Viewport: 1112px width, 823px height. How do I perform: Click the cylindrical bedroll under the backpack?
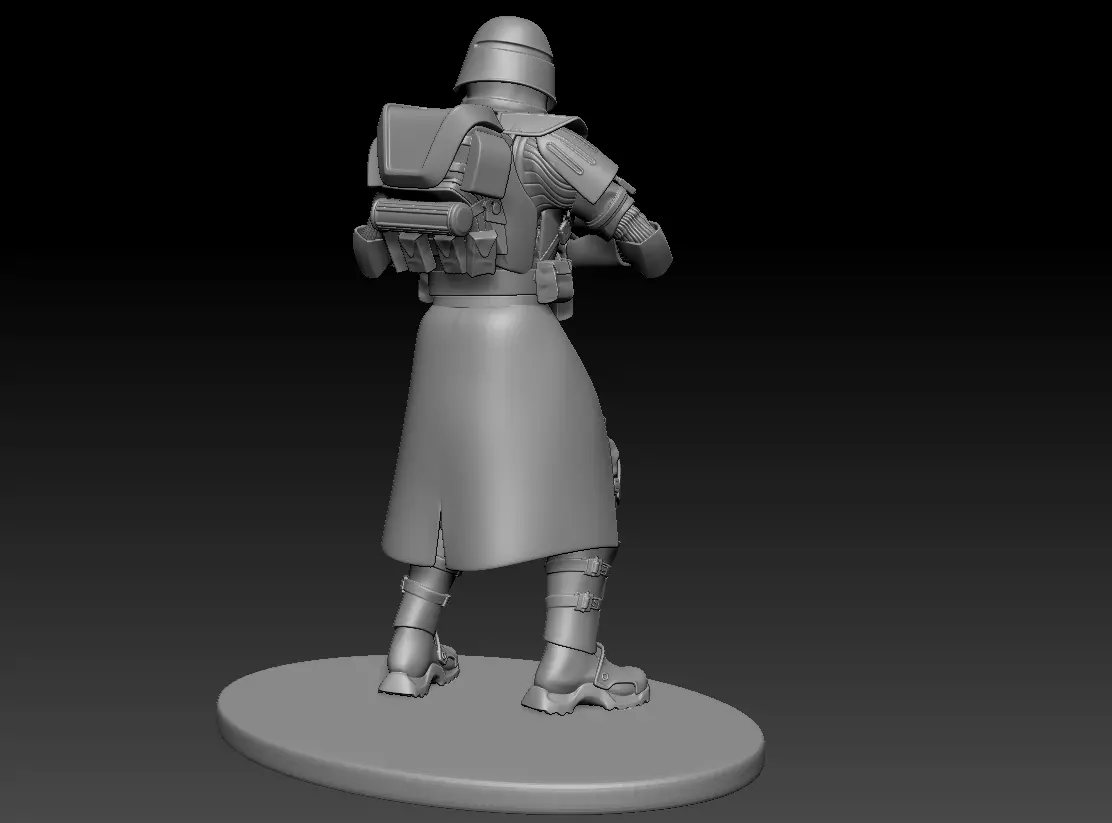tap(421, 216)
